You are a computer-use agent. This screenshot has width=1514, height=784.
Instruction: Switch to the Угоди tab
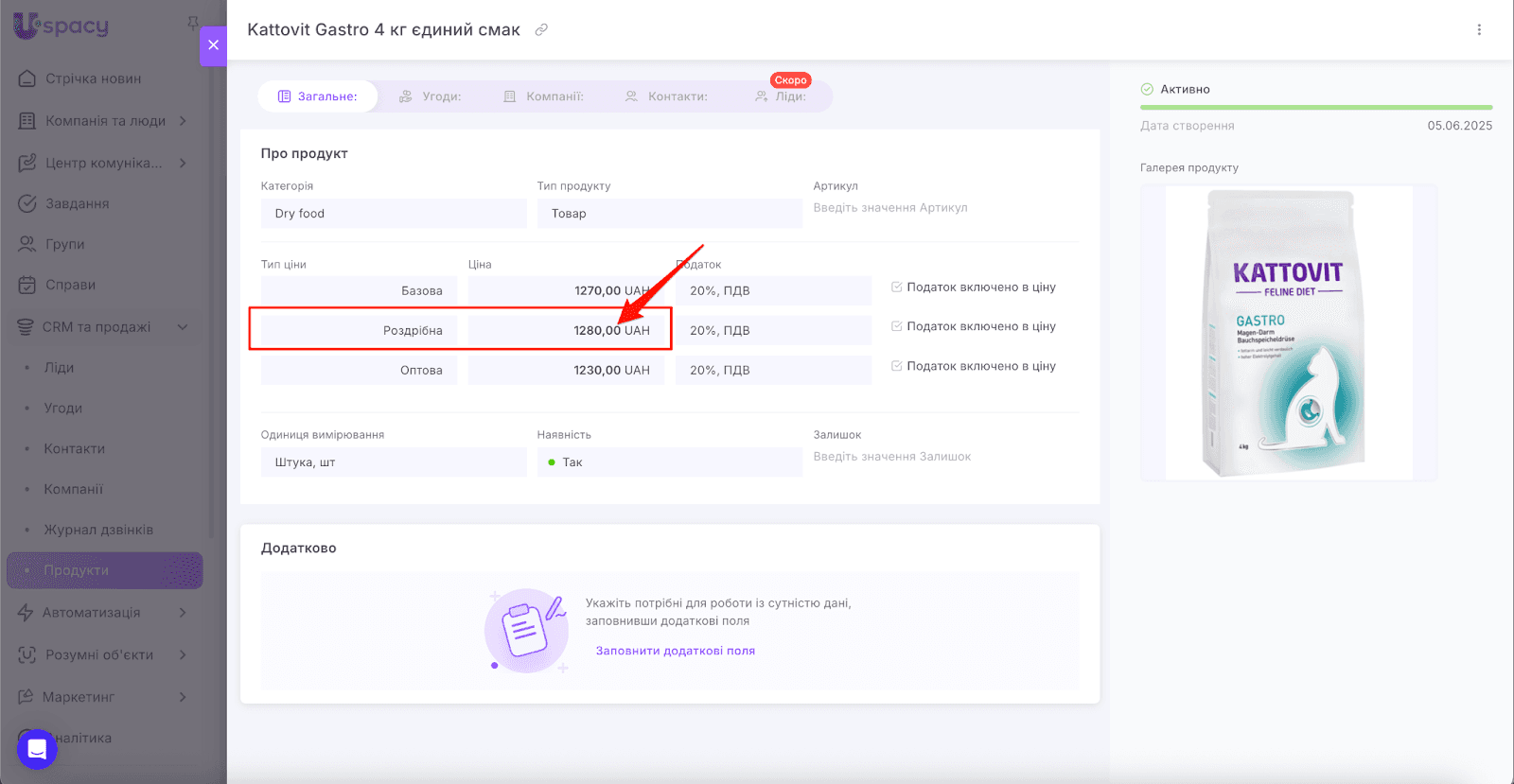tap(431, 96)
